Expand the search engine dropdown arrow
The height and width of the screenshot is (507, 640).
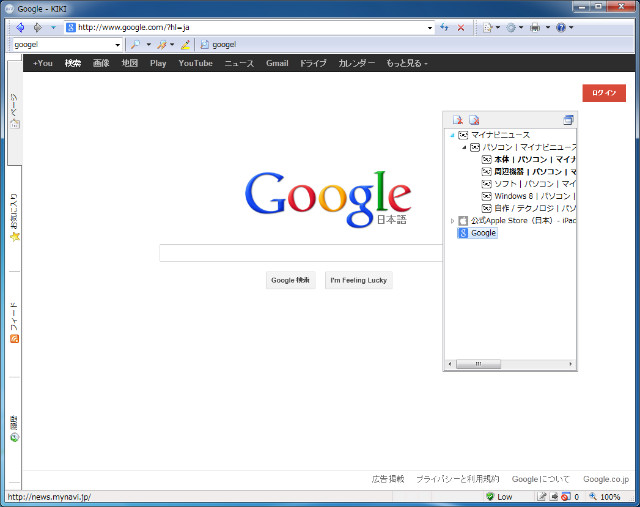pyautogui.click(x=149, y=44)
